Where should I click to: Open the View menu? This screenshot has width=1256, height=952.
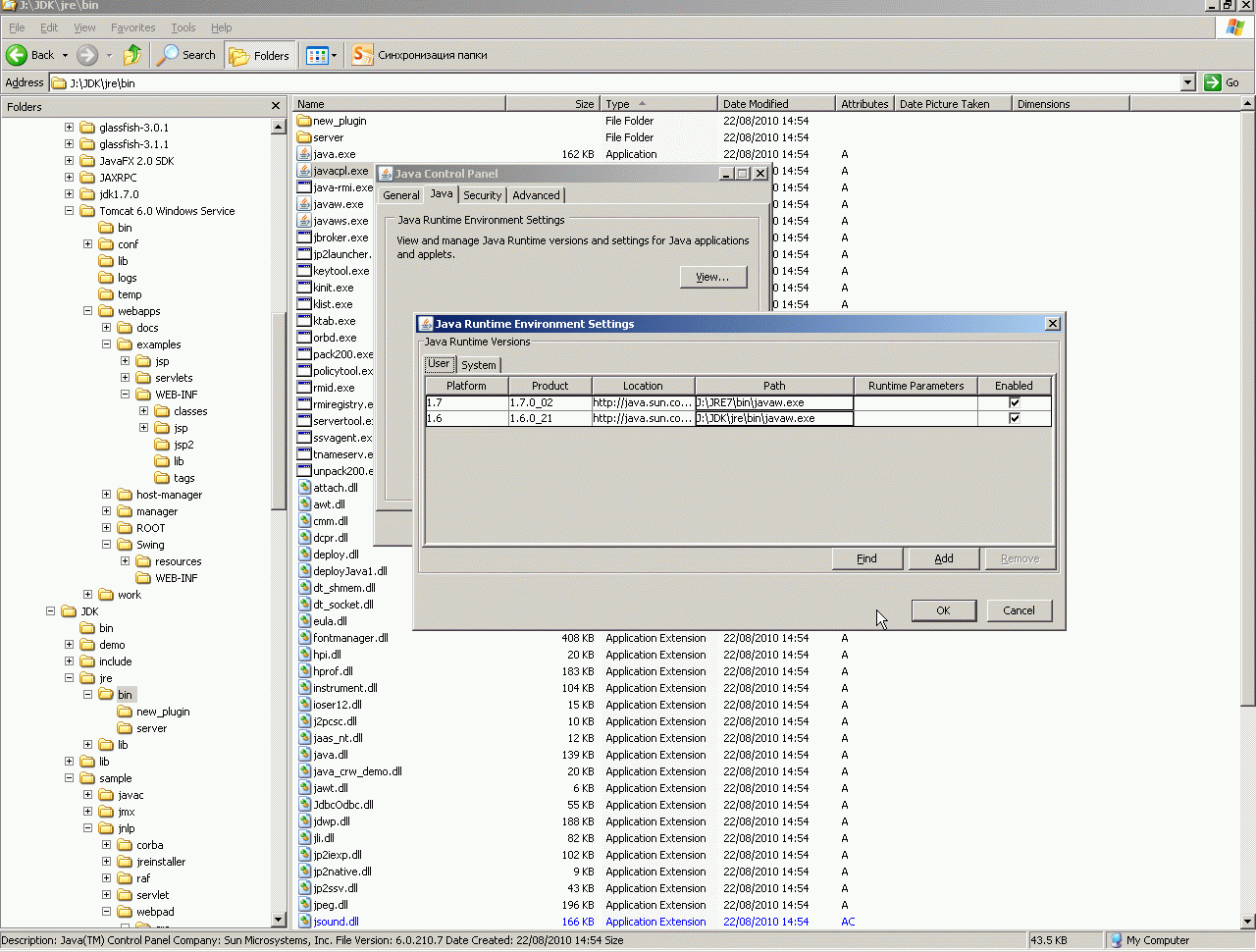pyautogui.click(x=84, y=27)
